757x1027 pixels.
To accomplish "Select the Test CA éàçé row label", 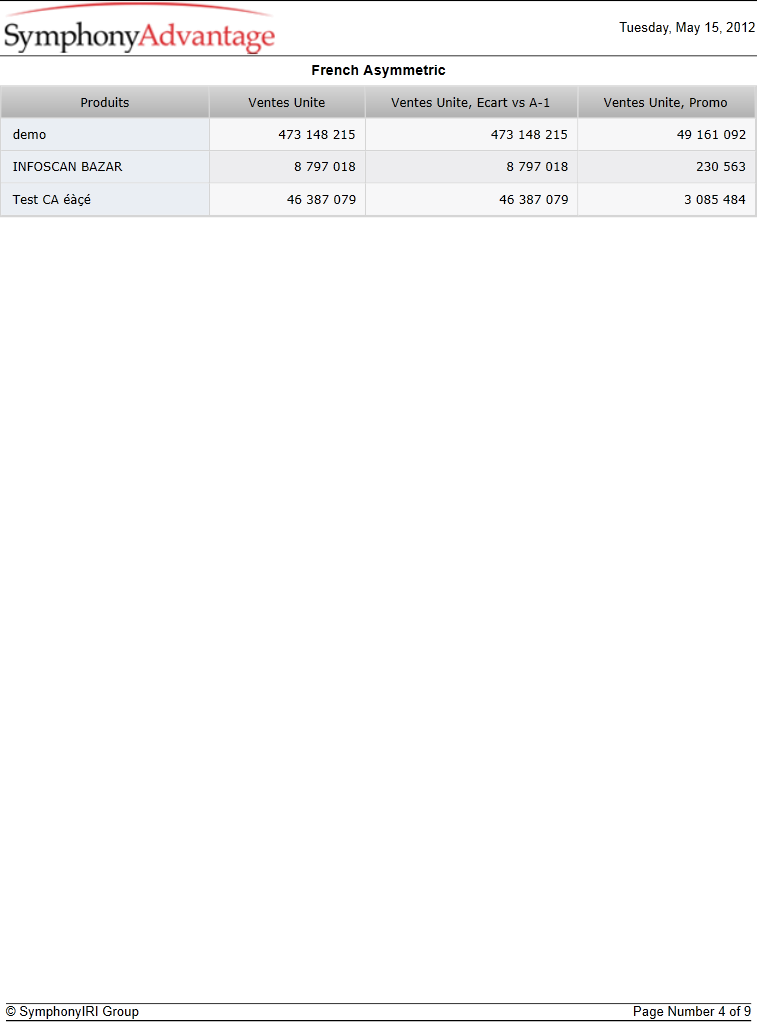I will [52, 199].
